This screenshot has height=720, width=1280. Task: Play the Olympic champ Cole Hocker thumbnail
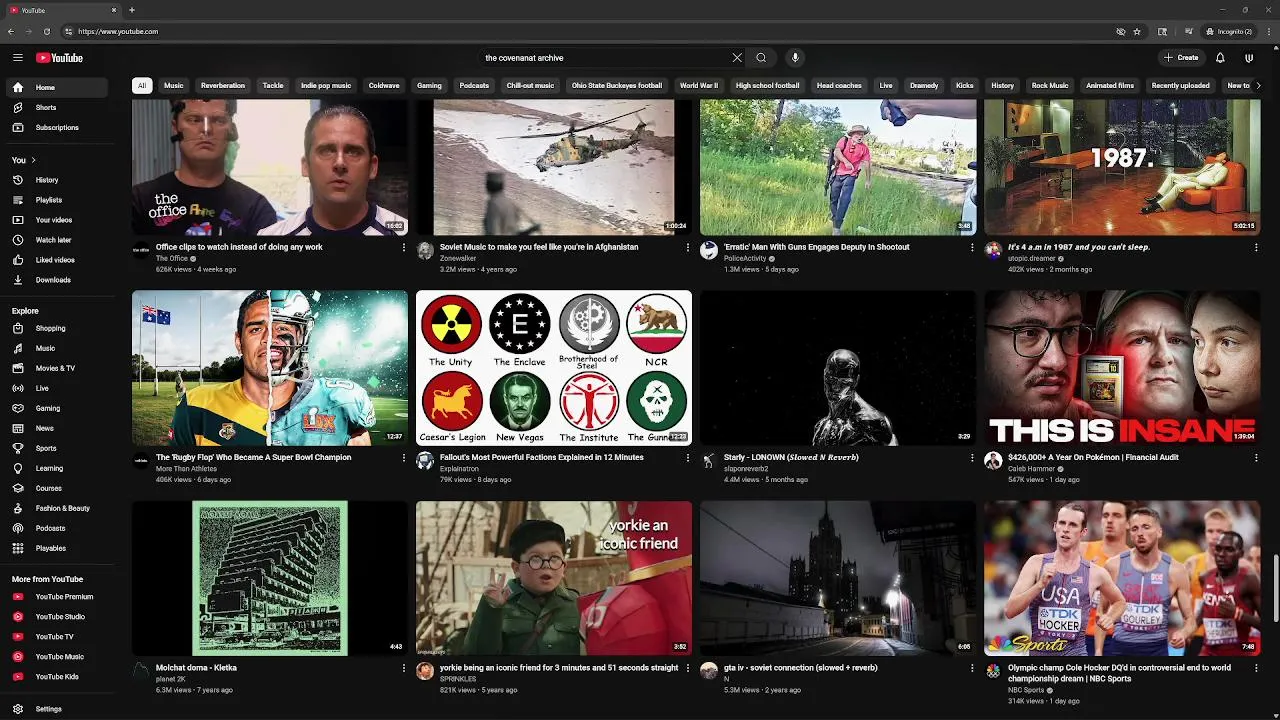(x=1122, y=578)
